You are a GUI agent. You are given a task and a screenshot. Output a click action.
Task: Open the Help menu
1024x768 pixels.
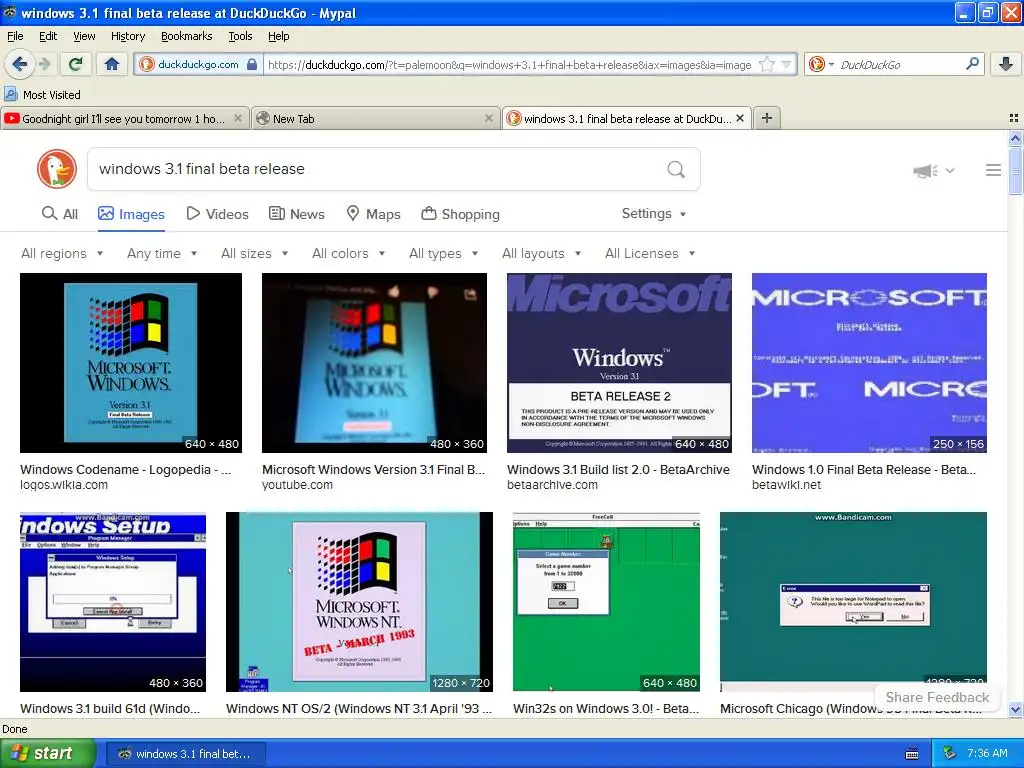coord(278,36)
